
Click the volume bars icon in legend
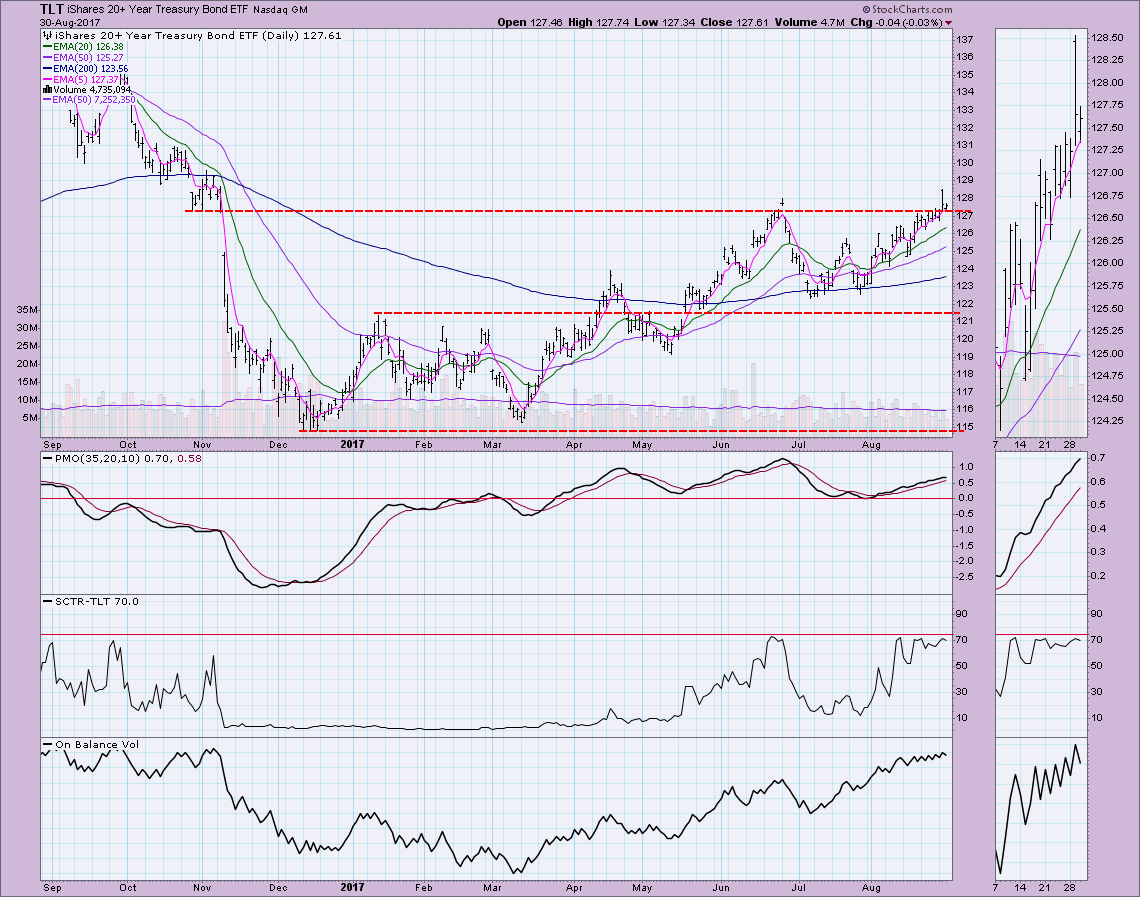tap(45, 89)
